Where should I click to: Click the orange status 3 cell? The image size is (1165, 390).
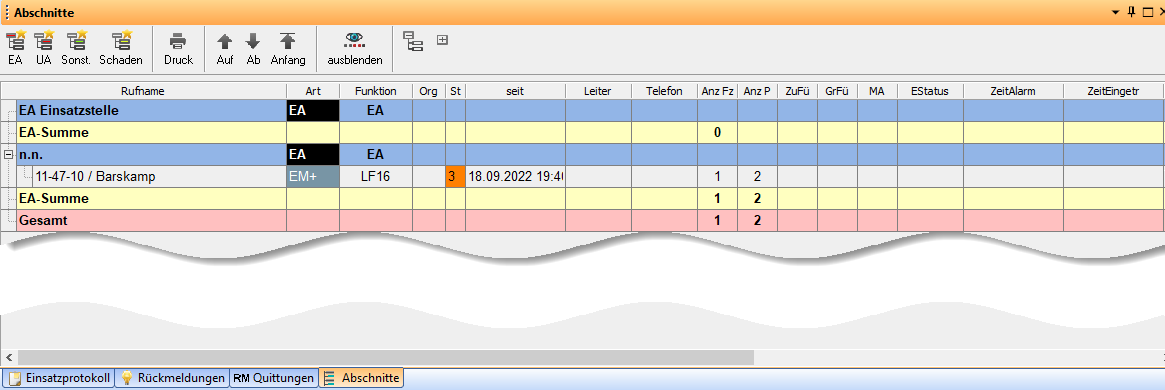click(x=455, y=177)
